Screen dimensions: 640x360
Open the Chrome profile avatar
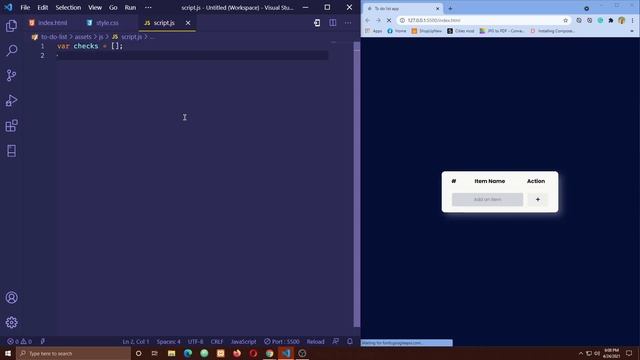(621, 20)
